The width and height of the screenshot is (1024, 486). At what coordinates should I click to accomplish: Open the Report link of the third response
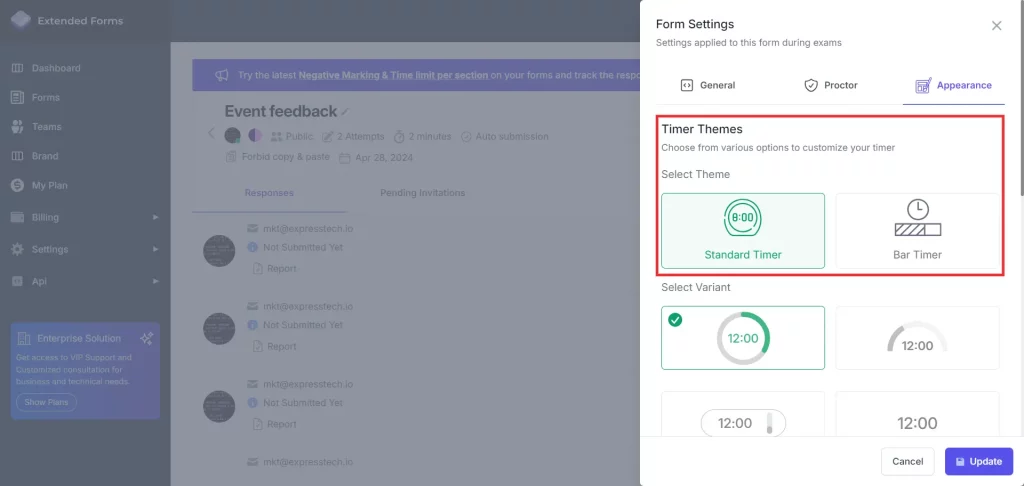275,424
